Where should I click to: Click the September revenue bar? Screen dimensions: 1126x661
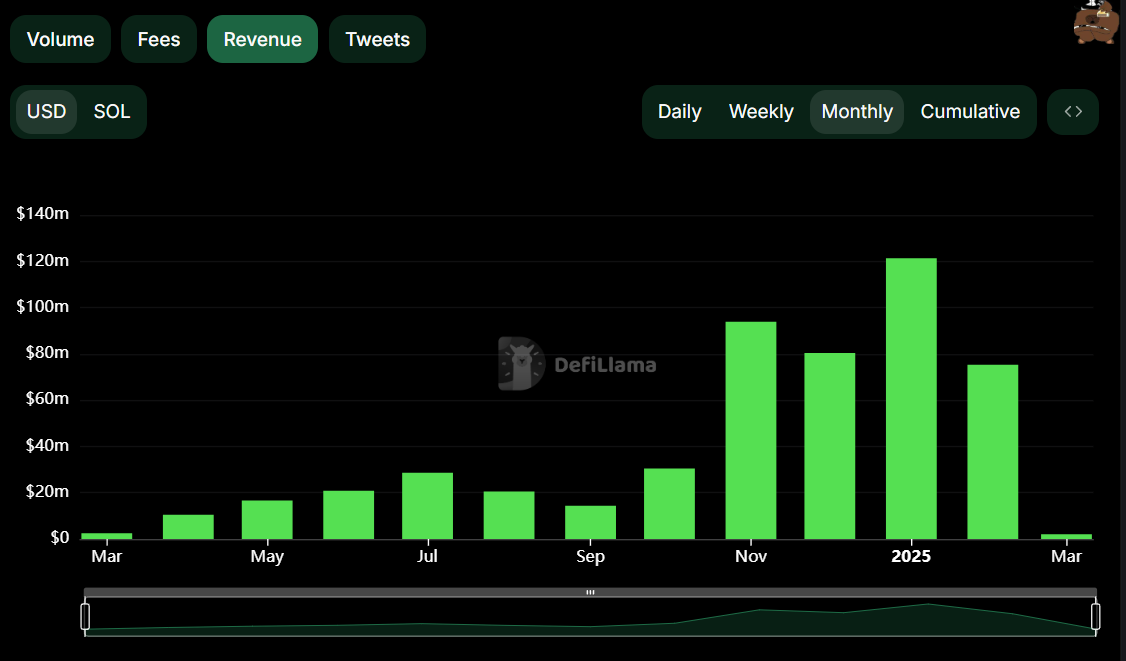(x=590, y=522)
